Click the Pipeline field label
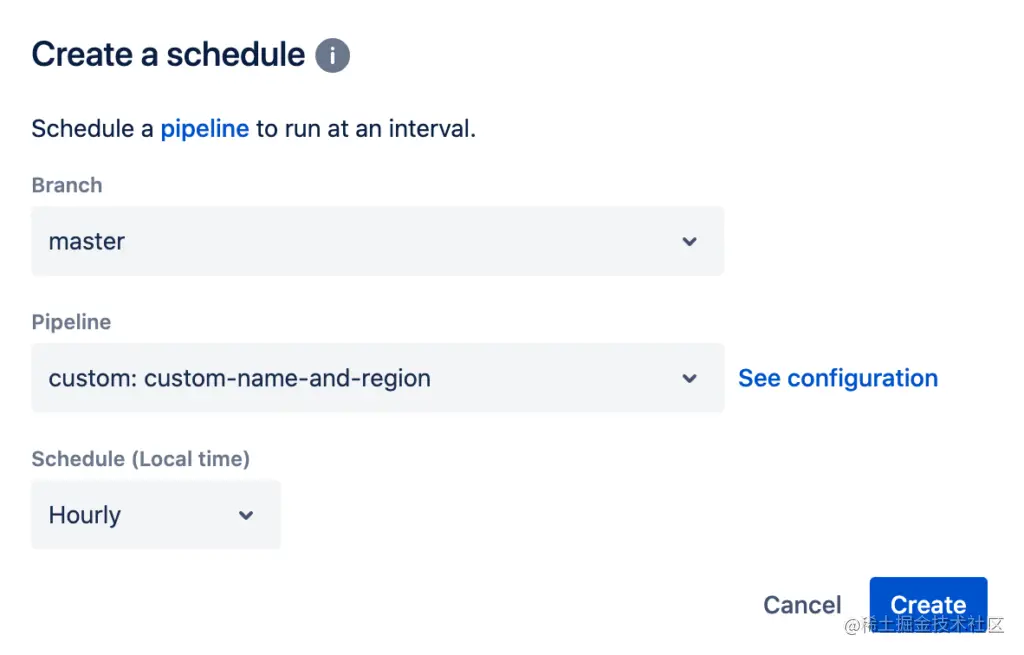Screen dimensions: 1024x655 click(71, 322)
